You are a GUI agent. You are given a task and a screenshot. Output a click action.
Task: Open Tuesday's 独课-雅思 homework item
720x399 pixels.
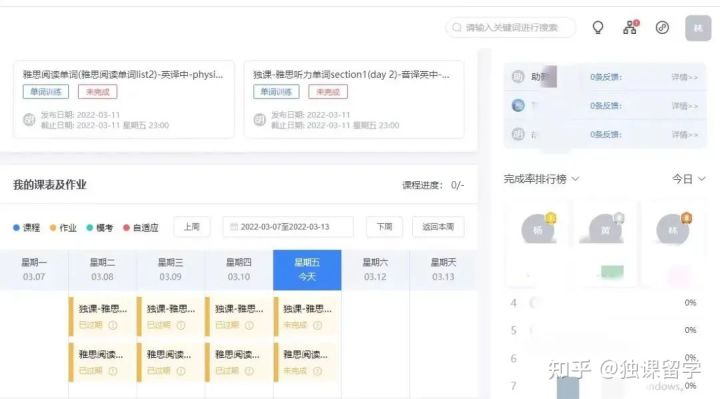(101, 316)
